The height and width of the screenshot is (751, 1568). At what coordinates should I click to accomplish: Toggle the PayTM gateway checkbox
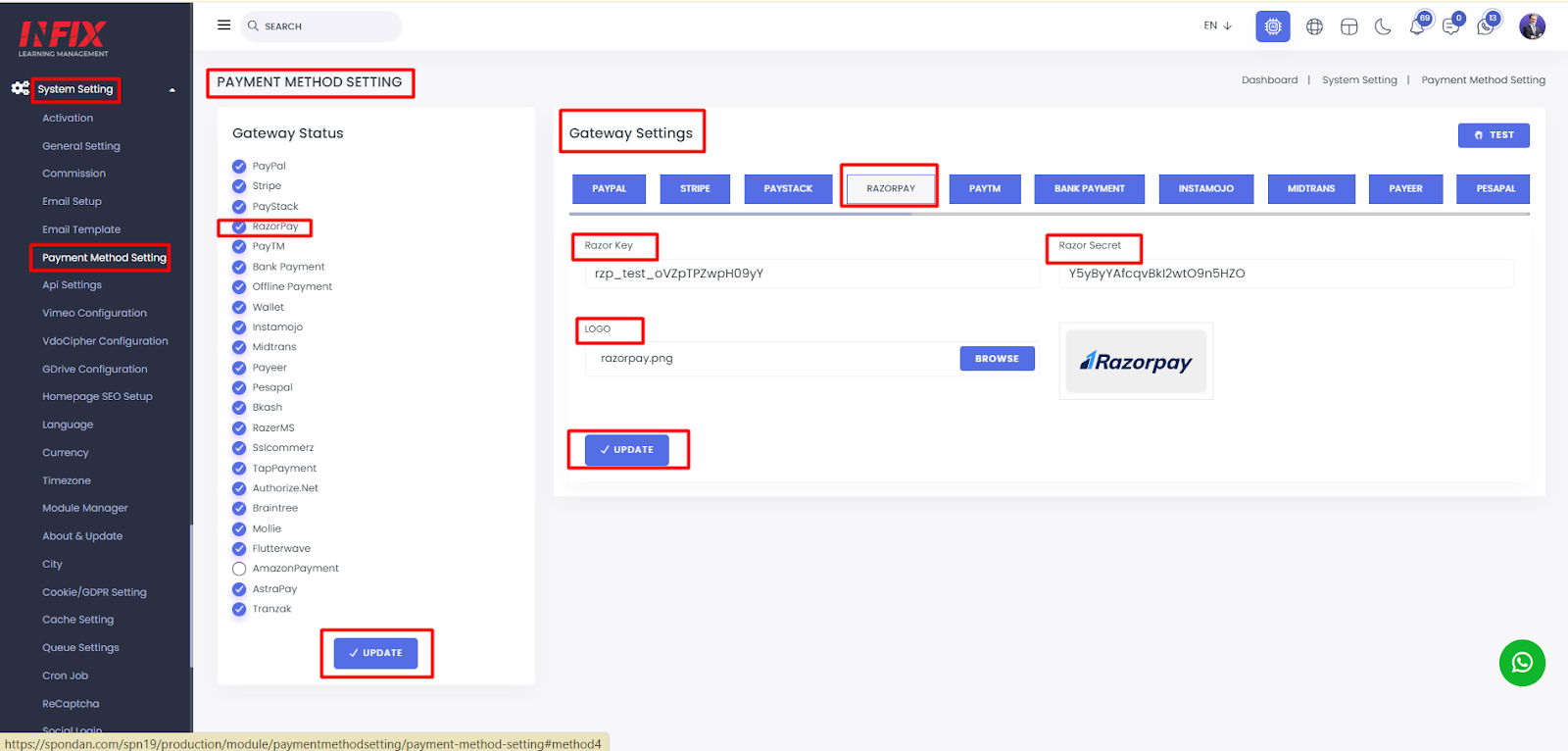click(x=239, y=246)
